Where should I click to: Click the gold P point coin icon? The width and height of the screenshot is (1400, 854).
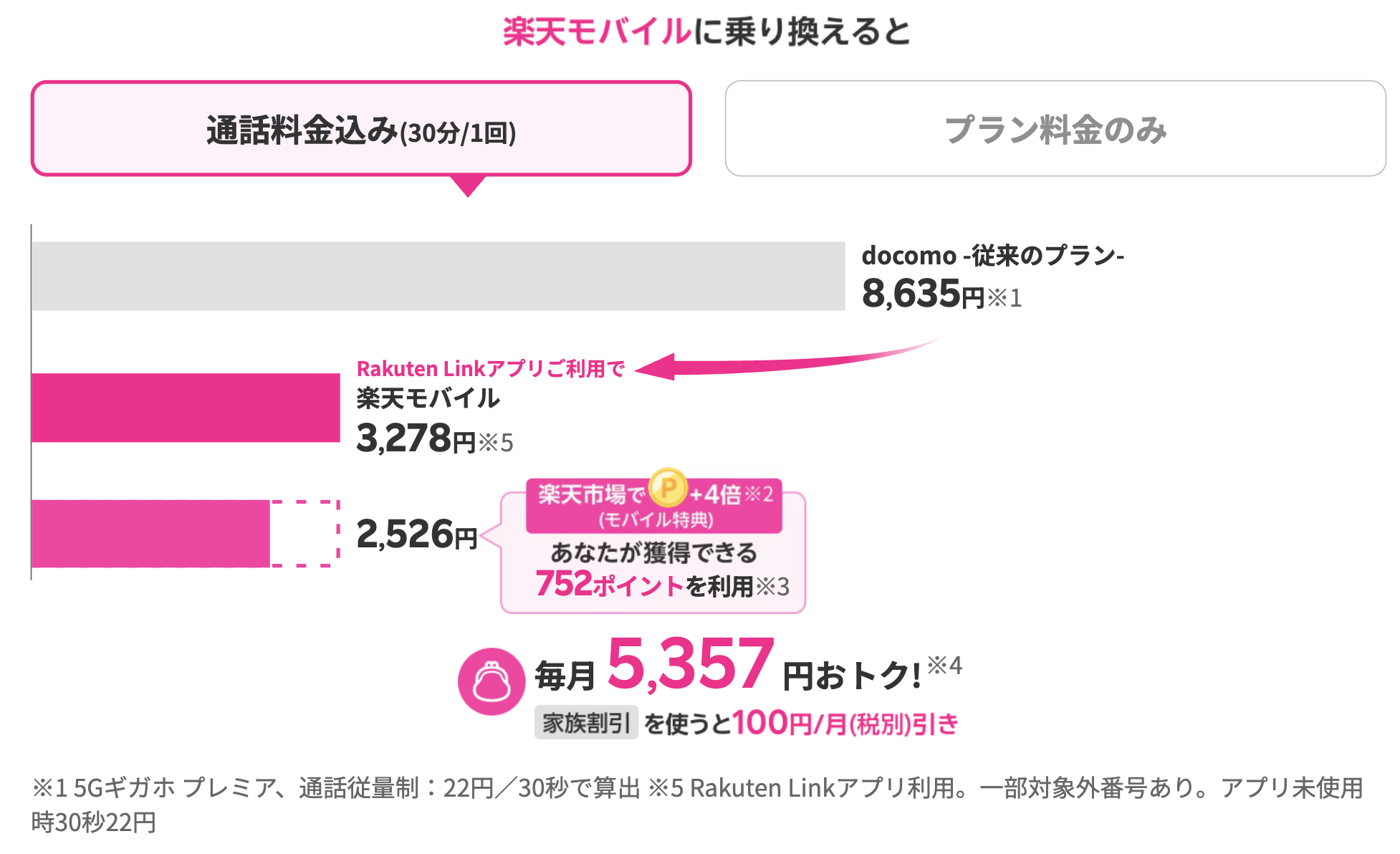(668, 488)
